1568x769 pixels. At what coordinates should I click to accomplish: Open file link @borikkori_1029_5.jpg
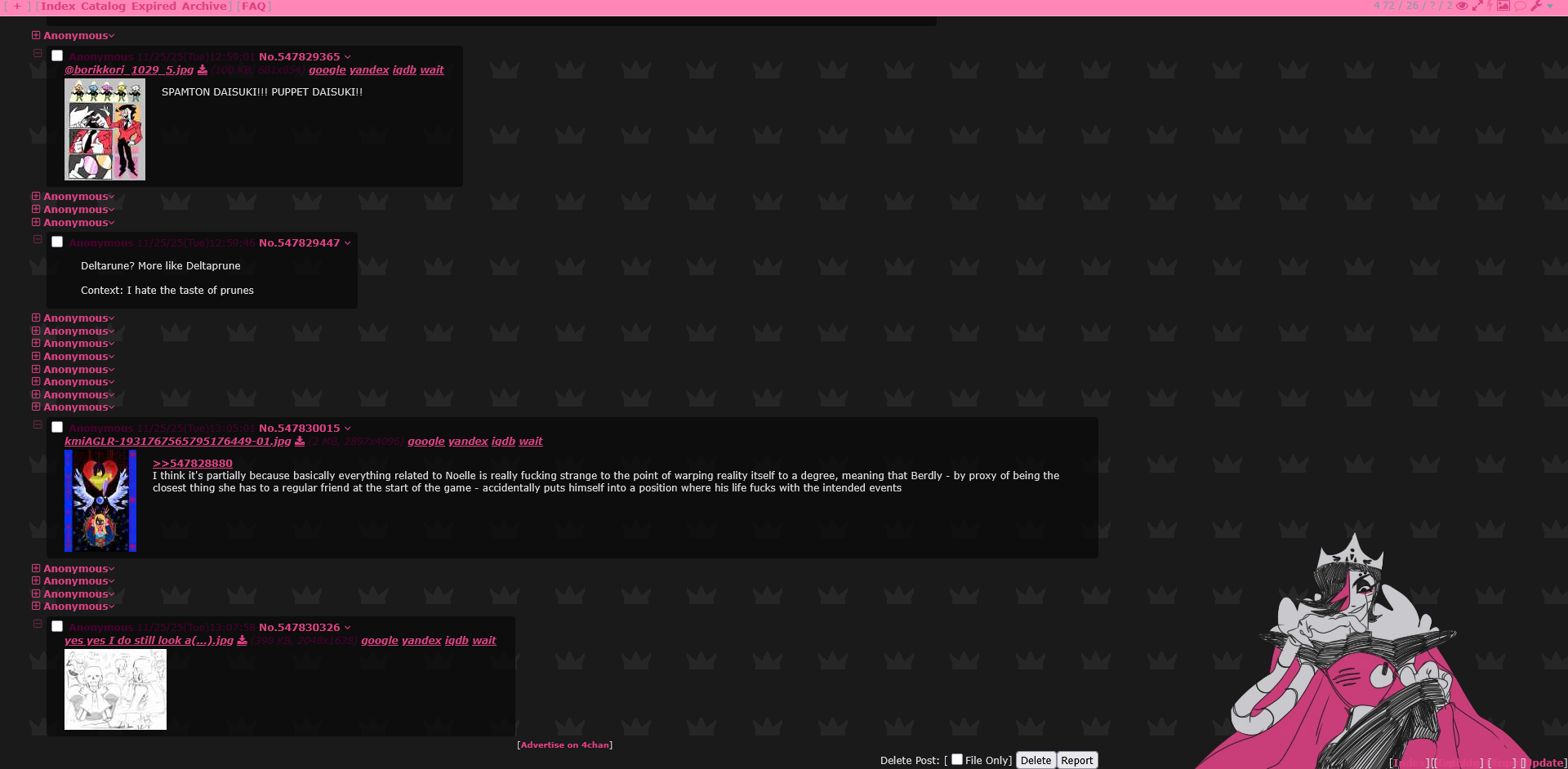pos(129,69)
